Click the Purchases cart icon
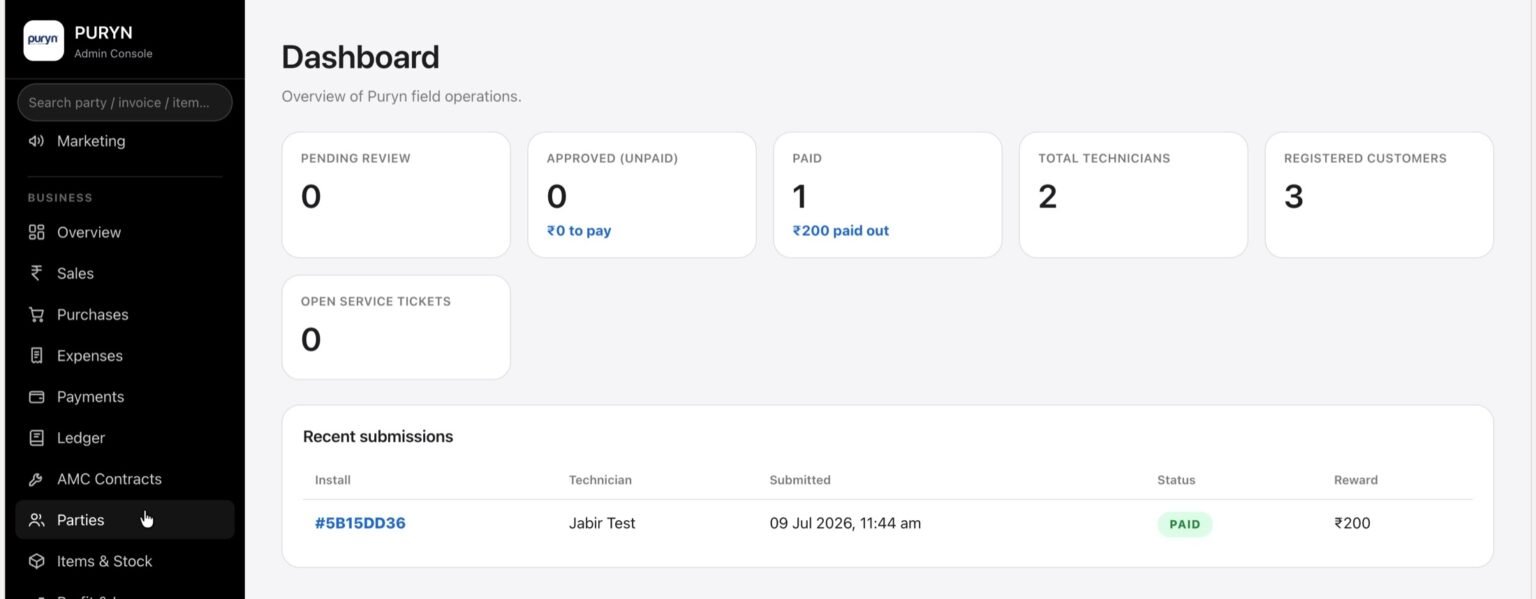 coord(37,314)
